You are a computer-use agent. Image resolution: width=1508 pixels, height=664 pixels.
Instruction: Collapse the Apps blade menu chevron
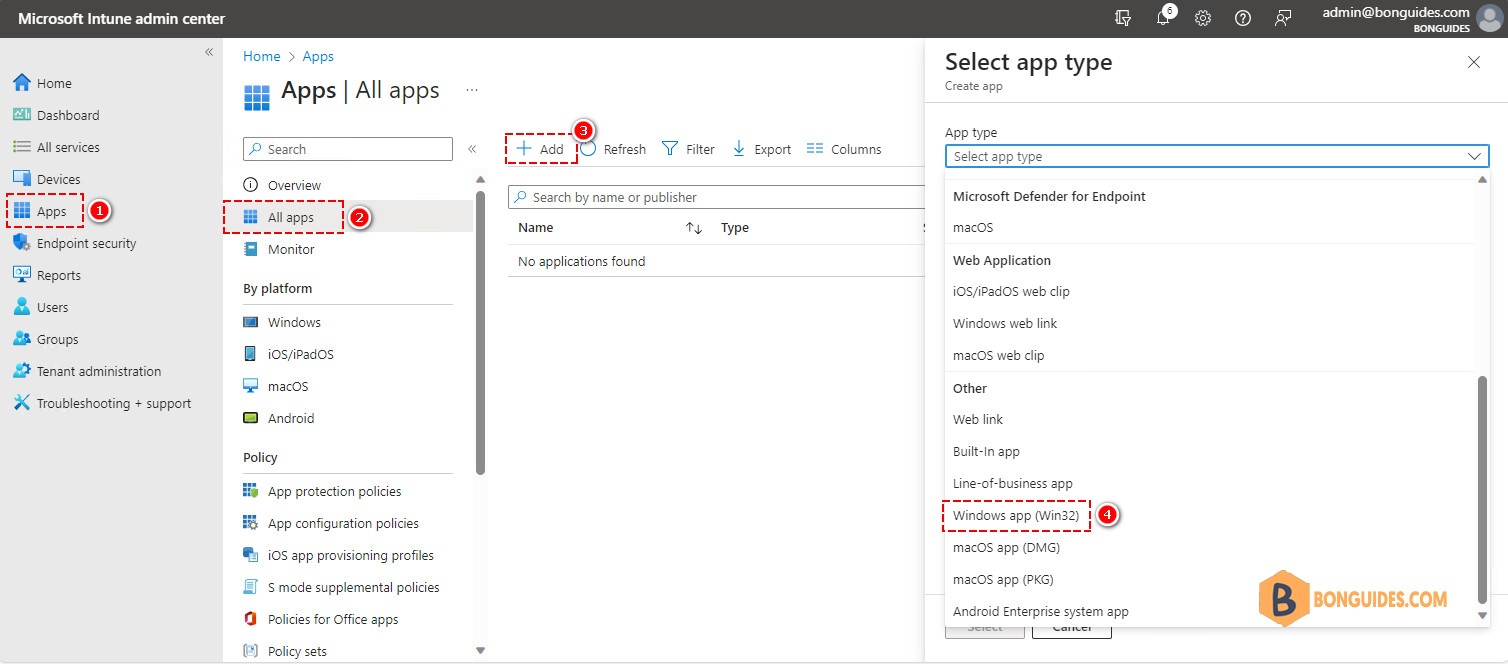pyautogui.click(x=472, y=149)
